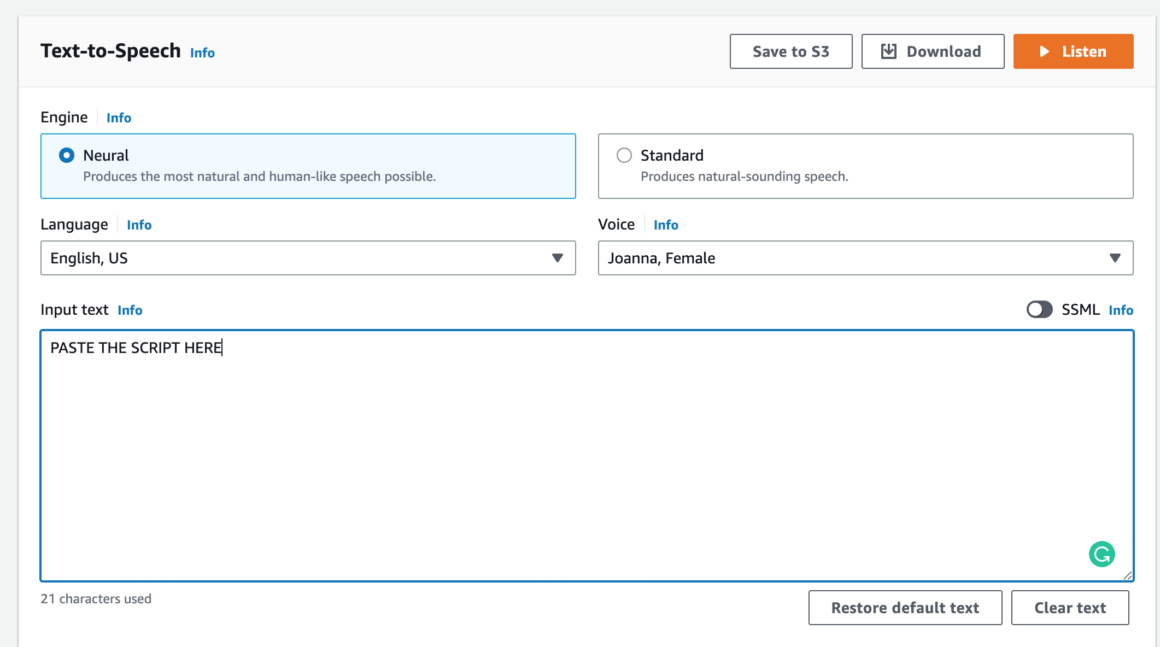Click the green Grammarly icon in text area
The image size is (1160, 647).
(1101, 554)
